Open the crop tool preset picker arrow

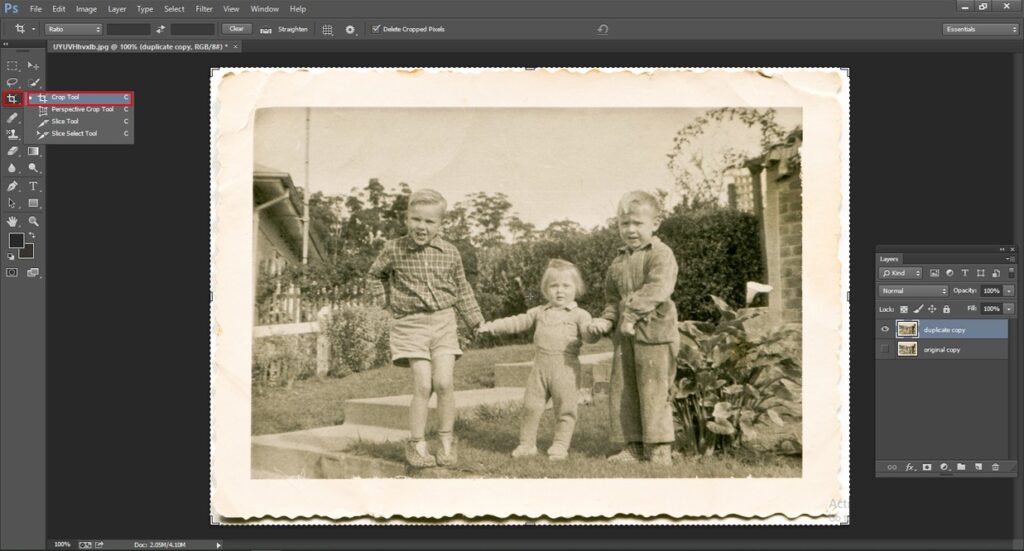33,29
